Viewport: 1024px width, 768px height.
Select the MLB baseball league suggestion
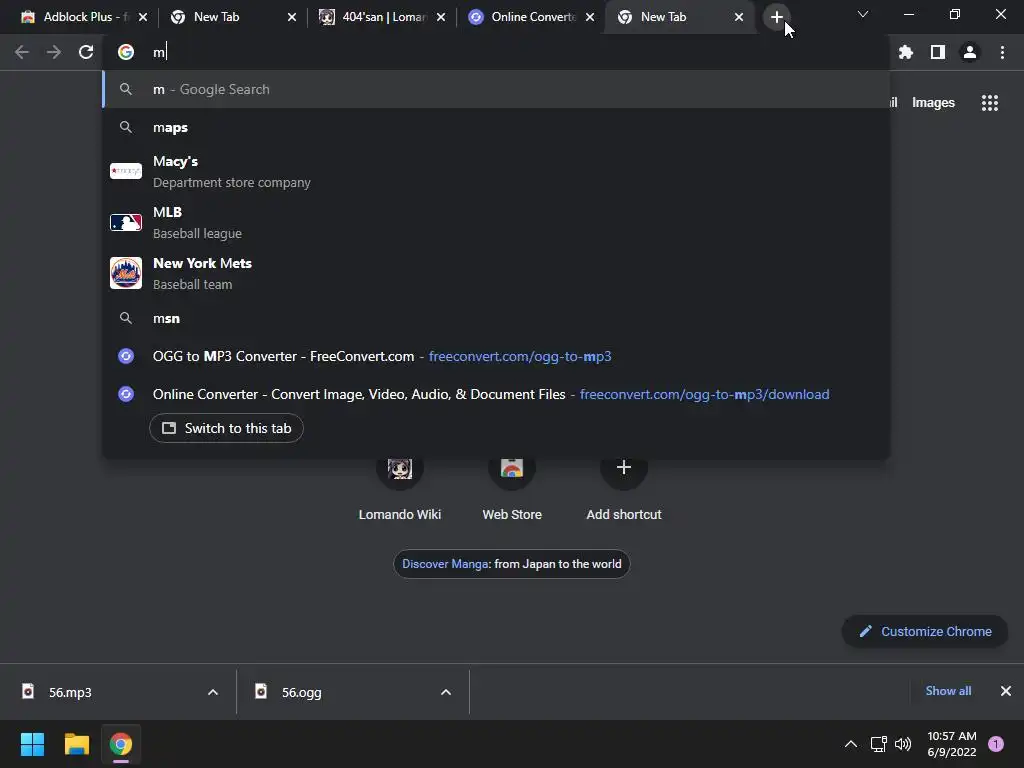click(496, 222)
